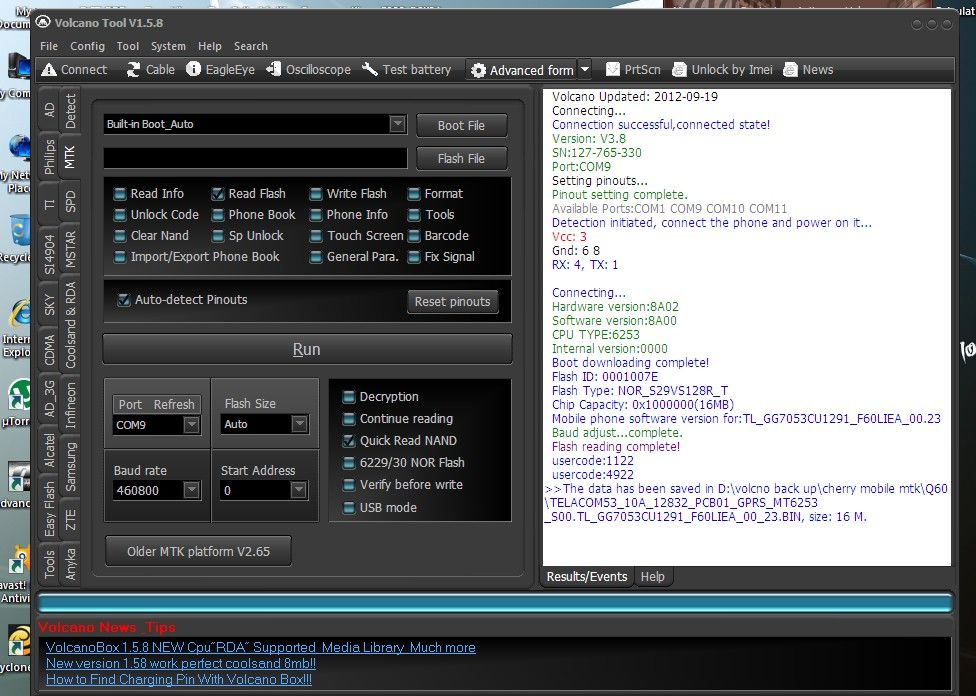Switch to the SPD side tab

[70, 202]
